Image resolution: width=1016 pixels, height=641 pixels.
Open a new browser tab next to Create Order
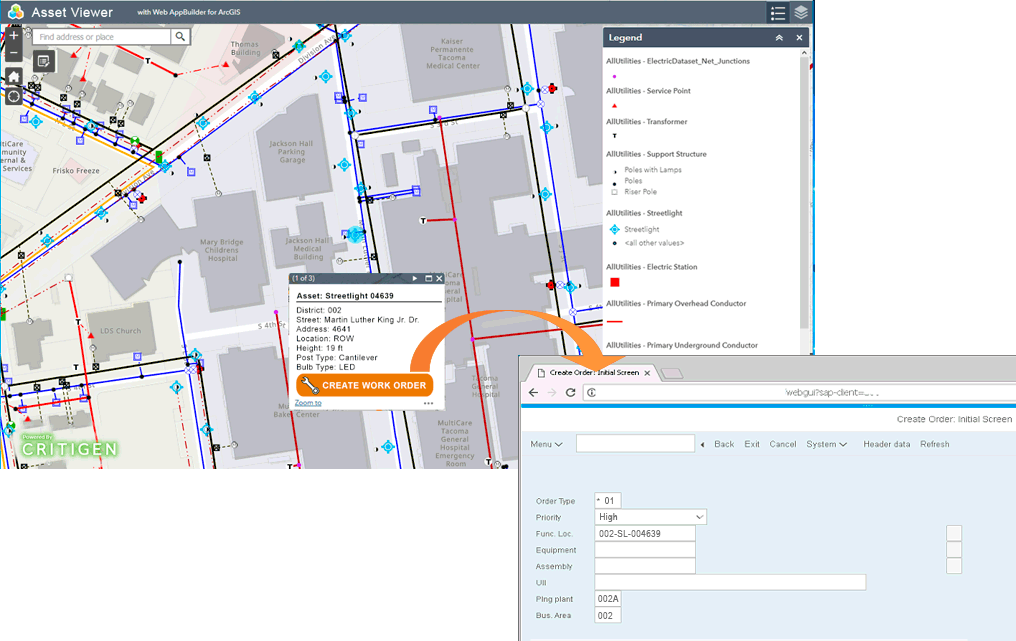[672, 373]
